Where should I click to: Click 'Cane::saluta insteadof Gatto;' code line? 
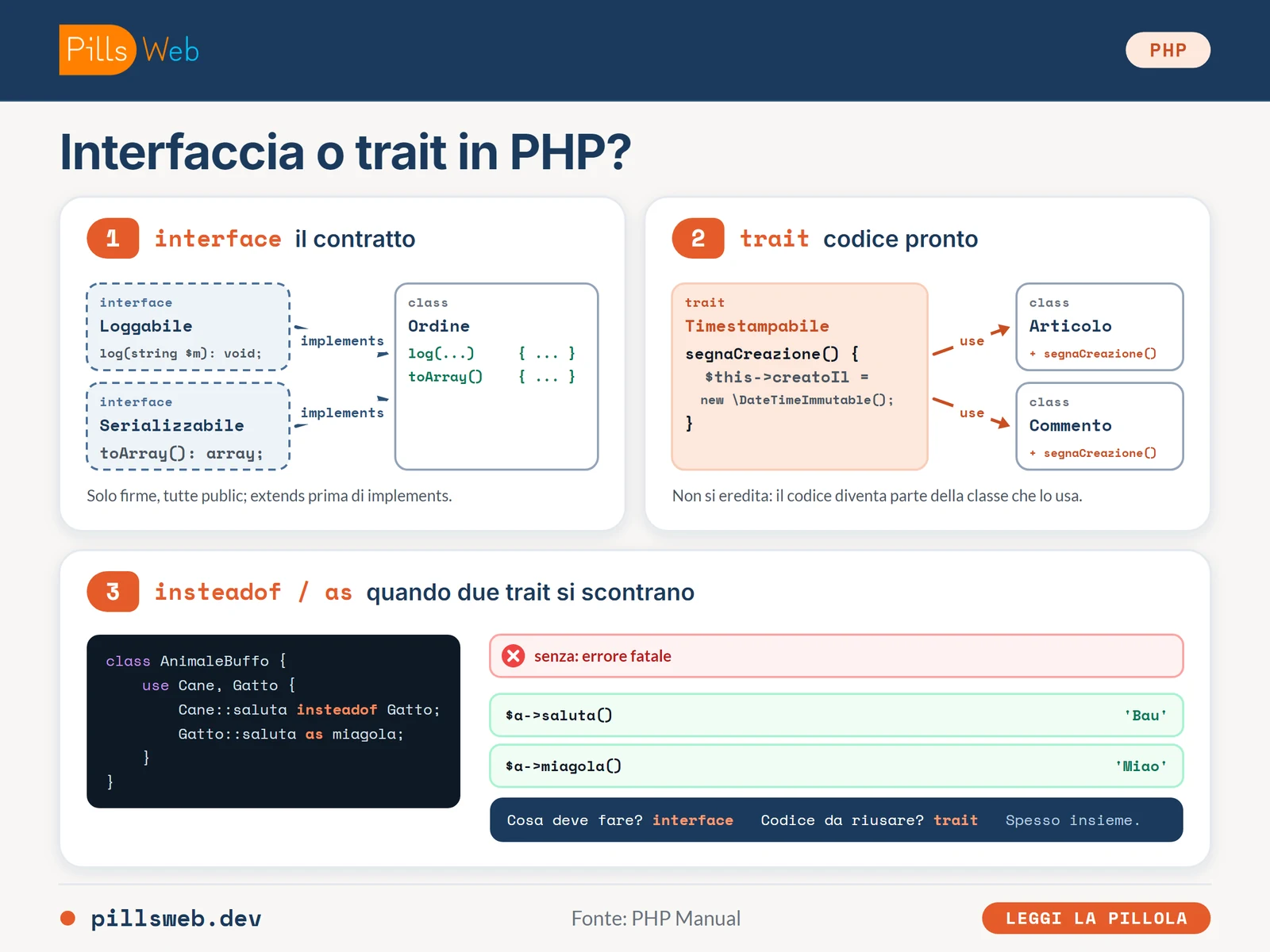tap(309, 710)
